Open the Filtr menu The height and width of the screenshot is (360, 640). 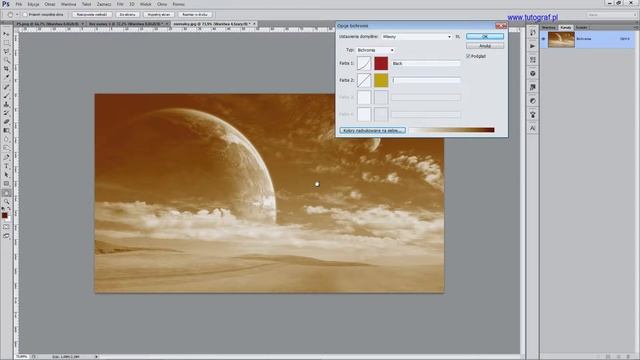[x=120, y=4]
